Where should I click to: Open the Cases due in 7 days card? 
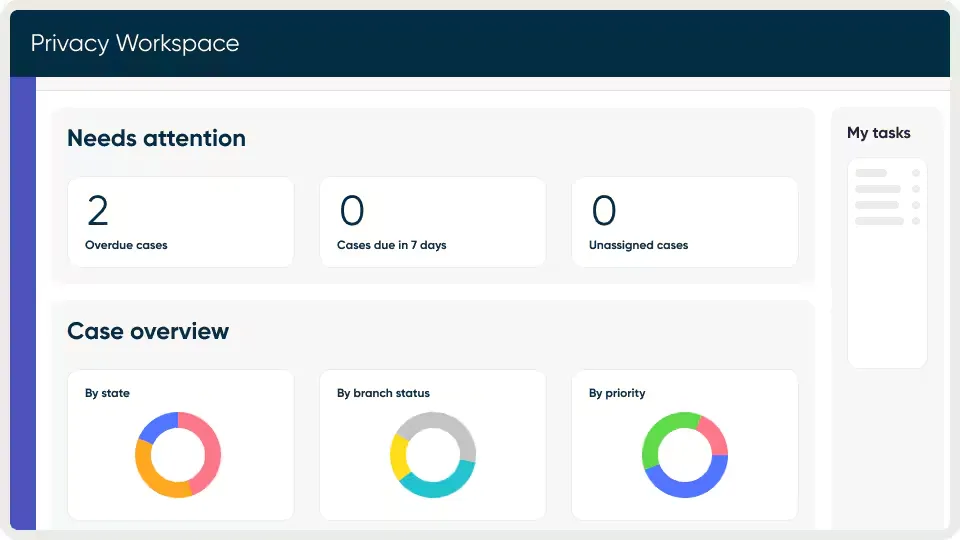pyautogui.click(x=432, y=222)
